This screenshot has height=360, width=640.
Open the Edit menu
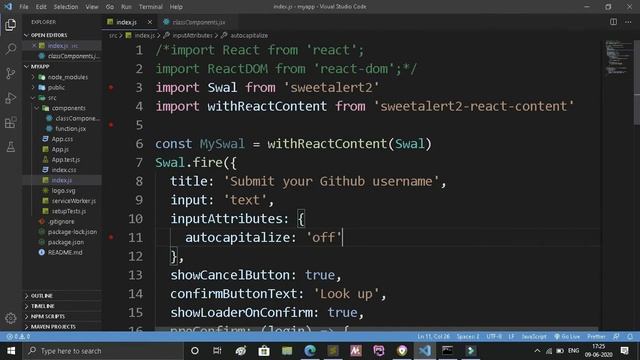(41, 7)
